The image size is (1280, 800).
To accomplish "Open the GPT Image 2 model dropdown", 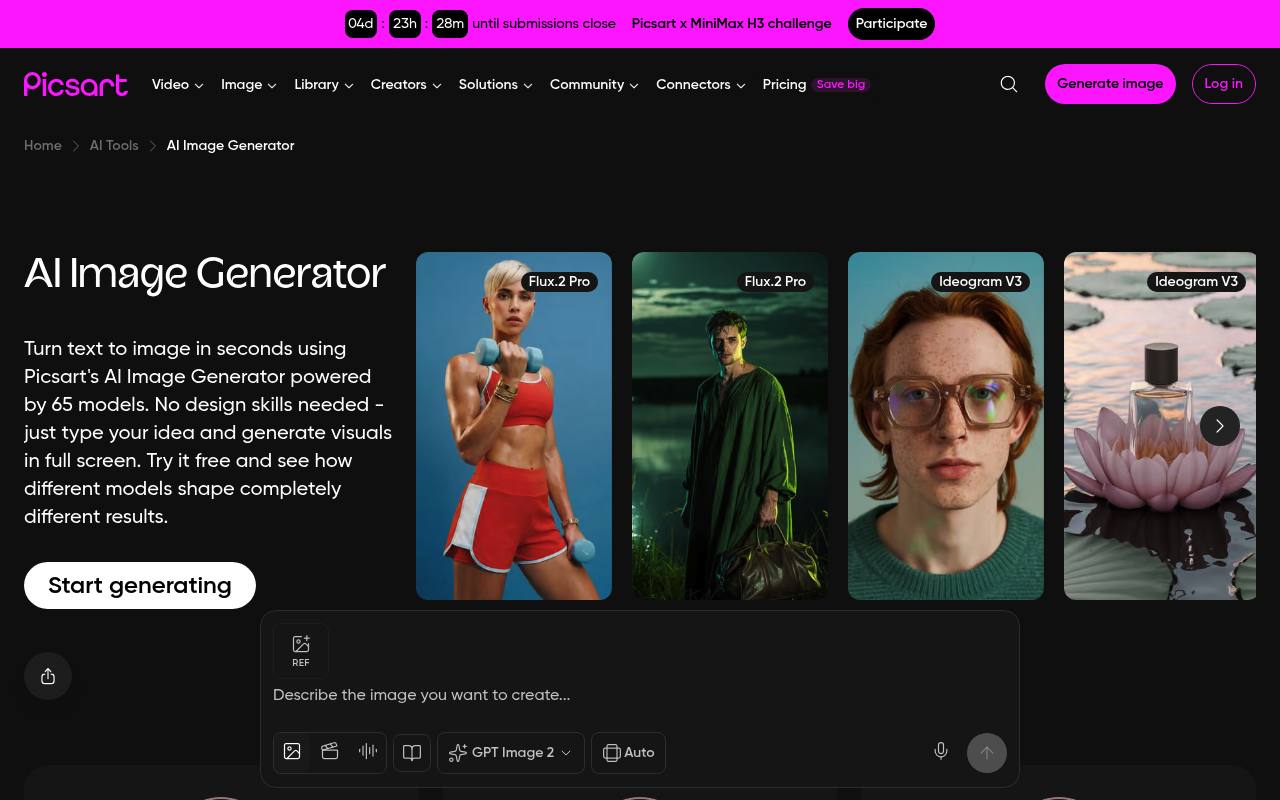I will [511, 753].
